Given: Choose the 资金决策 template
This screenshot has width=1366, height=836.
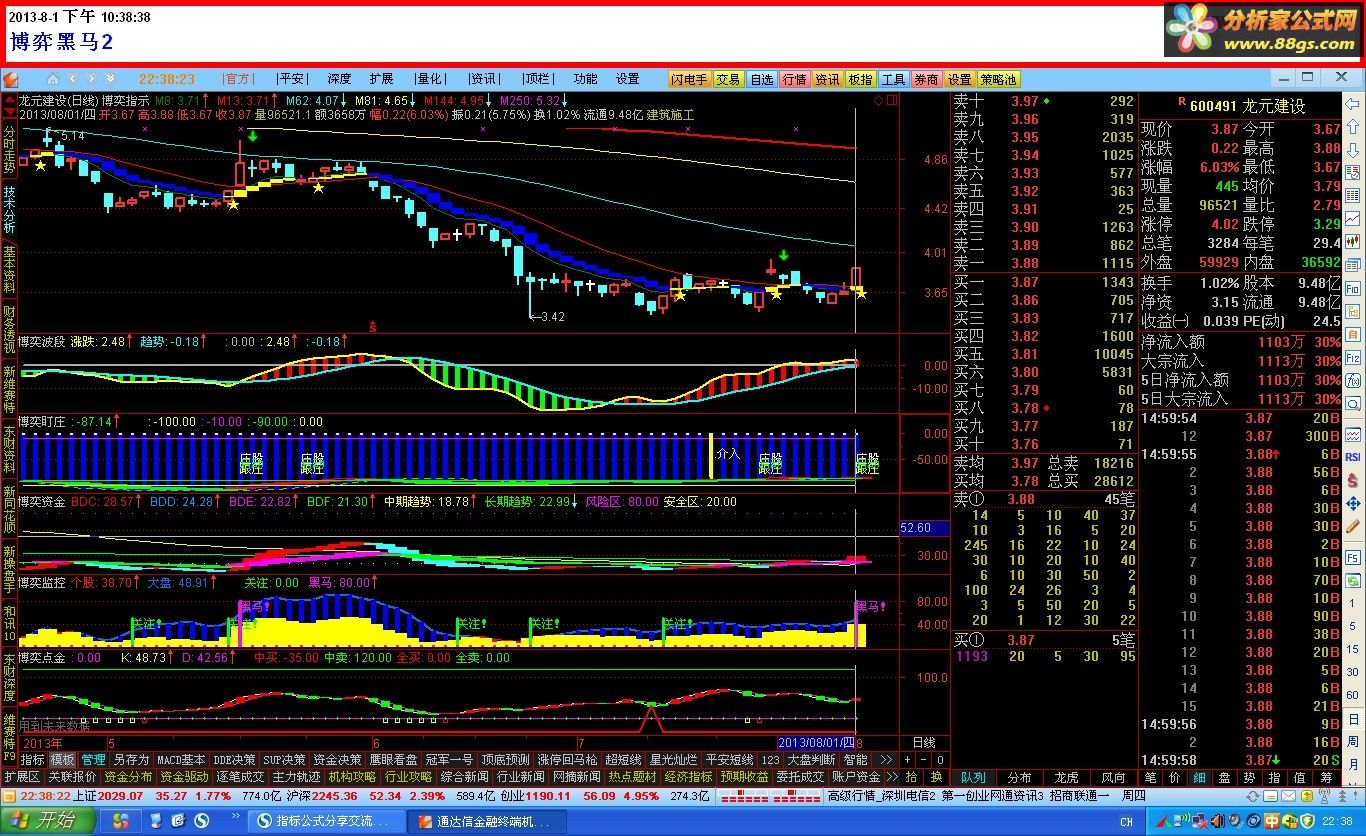Looking at the screenshot, I should coord(338,760).
